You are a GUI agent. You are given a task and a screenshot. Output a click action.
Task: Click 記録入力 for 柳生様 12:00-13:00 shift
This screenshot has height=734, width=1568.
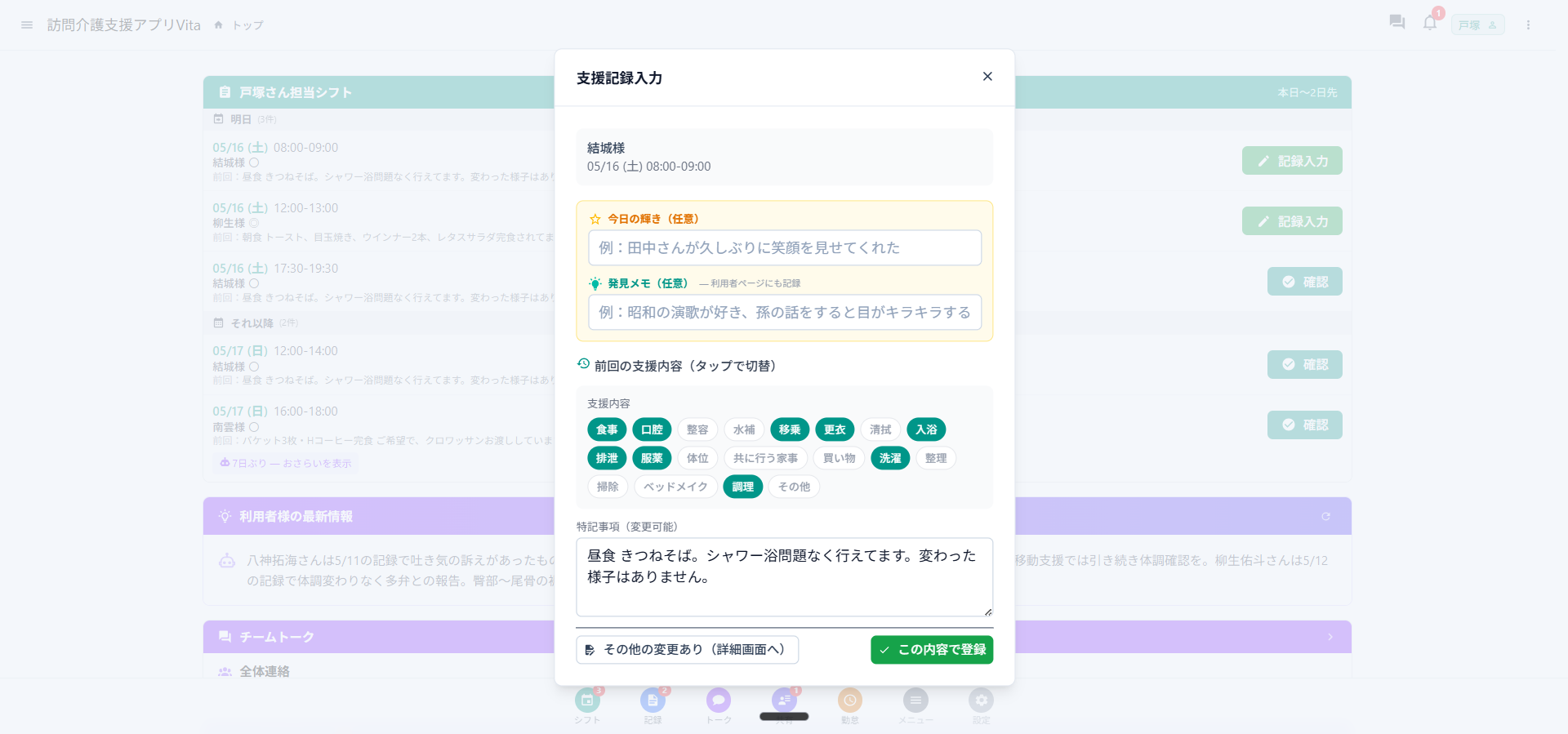1292,221
